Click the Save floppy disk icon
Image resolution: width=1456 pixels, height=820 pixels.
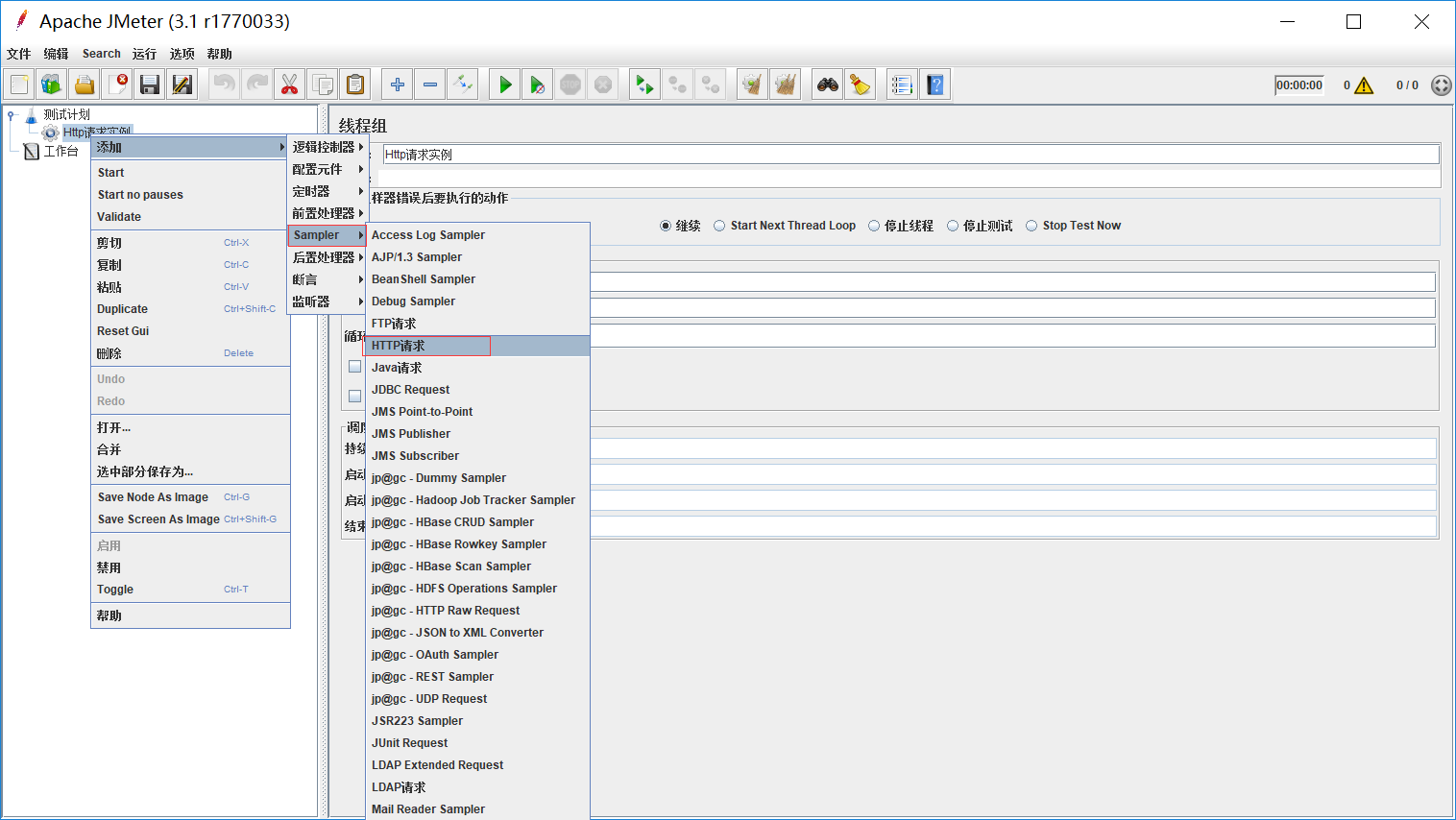(150, 84)
